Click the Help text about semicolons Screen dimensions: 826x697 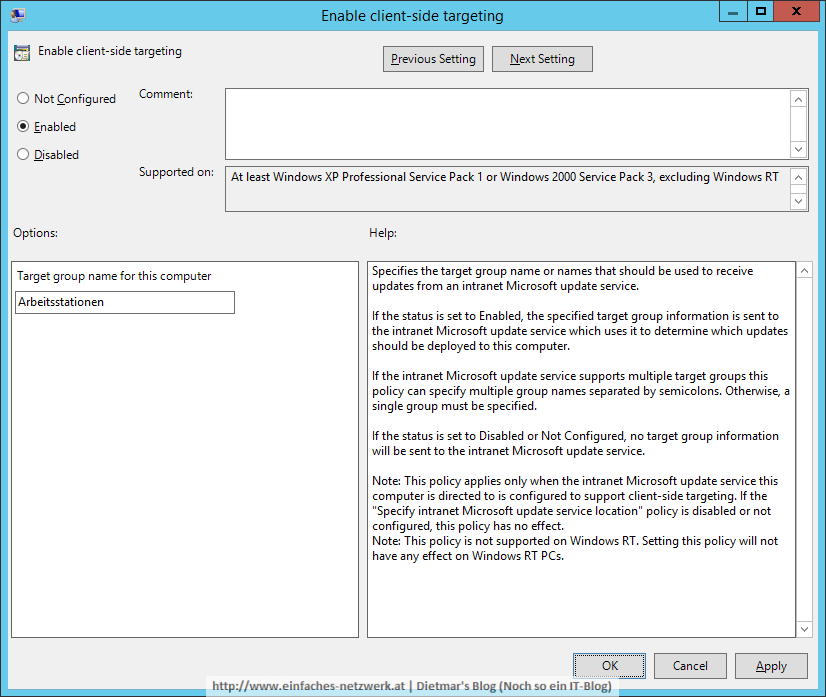(581, 391)
